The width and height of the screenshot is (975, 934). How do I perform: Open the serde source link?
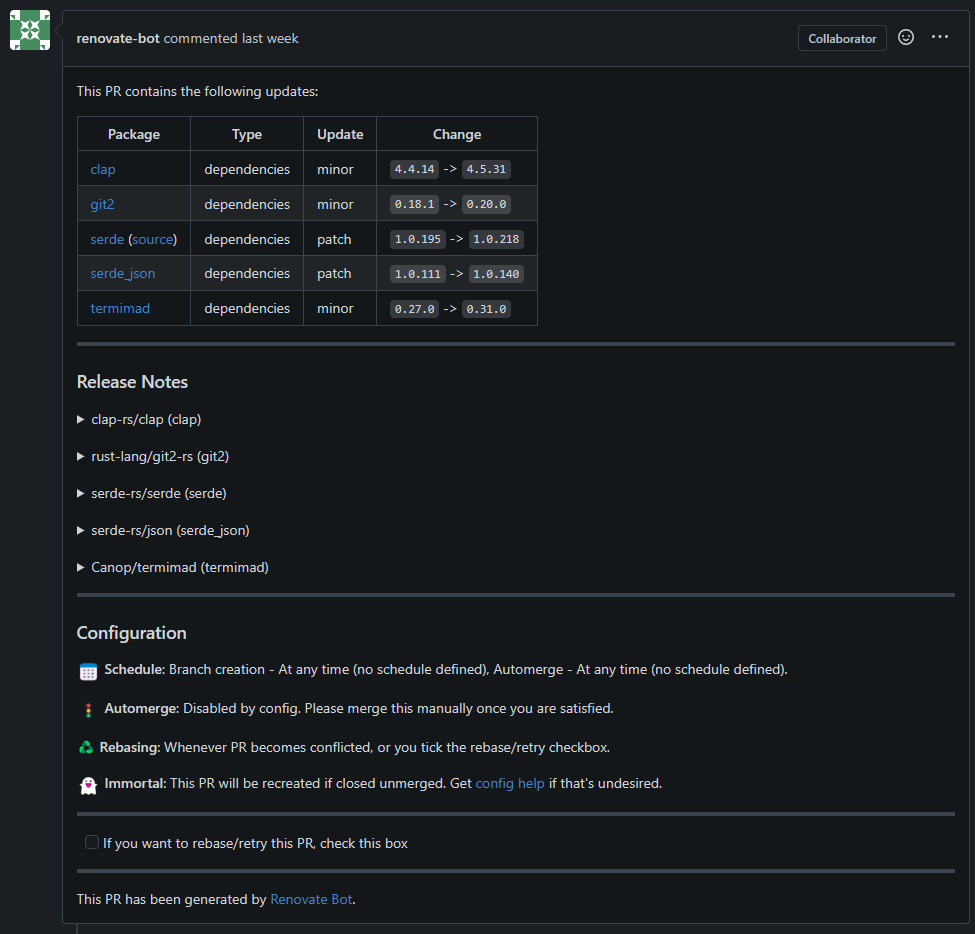[x=152, y=239]
